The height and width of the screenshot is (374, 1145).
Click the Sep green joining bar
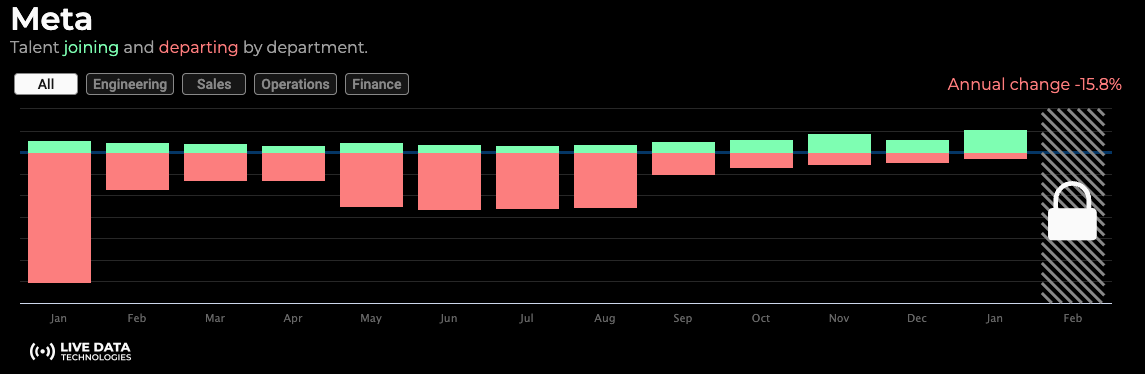[683, 148]
